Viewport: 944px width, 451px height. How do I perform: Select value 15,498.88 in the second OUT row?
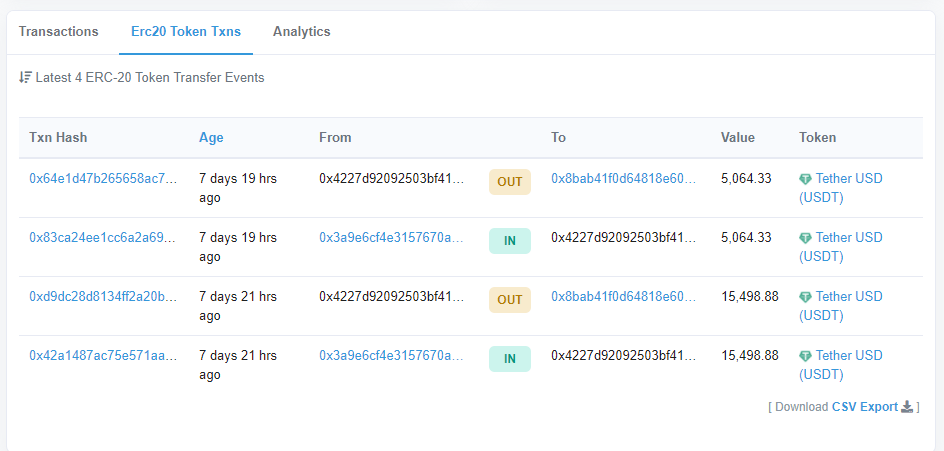[x=750, y=296]
